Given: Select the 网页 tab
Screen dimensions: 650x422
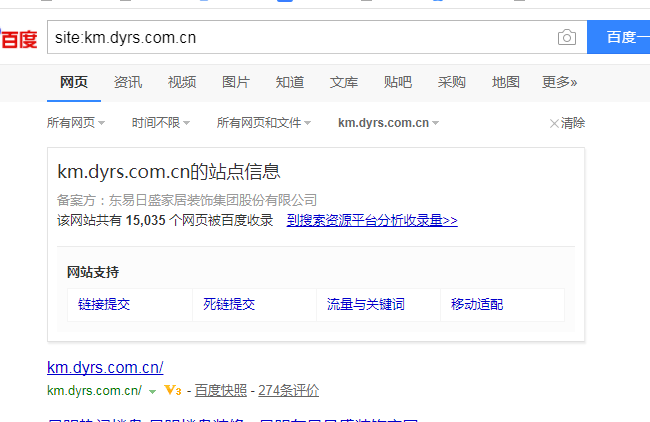Looking at the screenshot, I should tap(74, 82).
